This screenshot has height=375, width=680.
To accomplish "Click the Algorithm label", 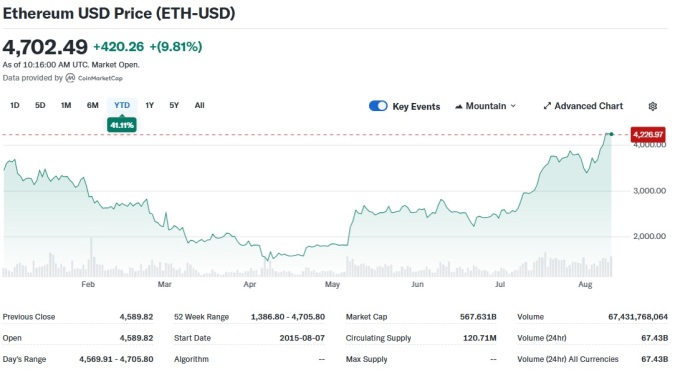I will point(191,359).
